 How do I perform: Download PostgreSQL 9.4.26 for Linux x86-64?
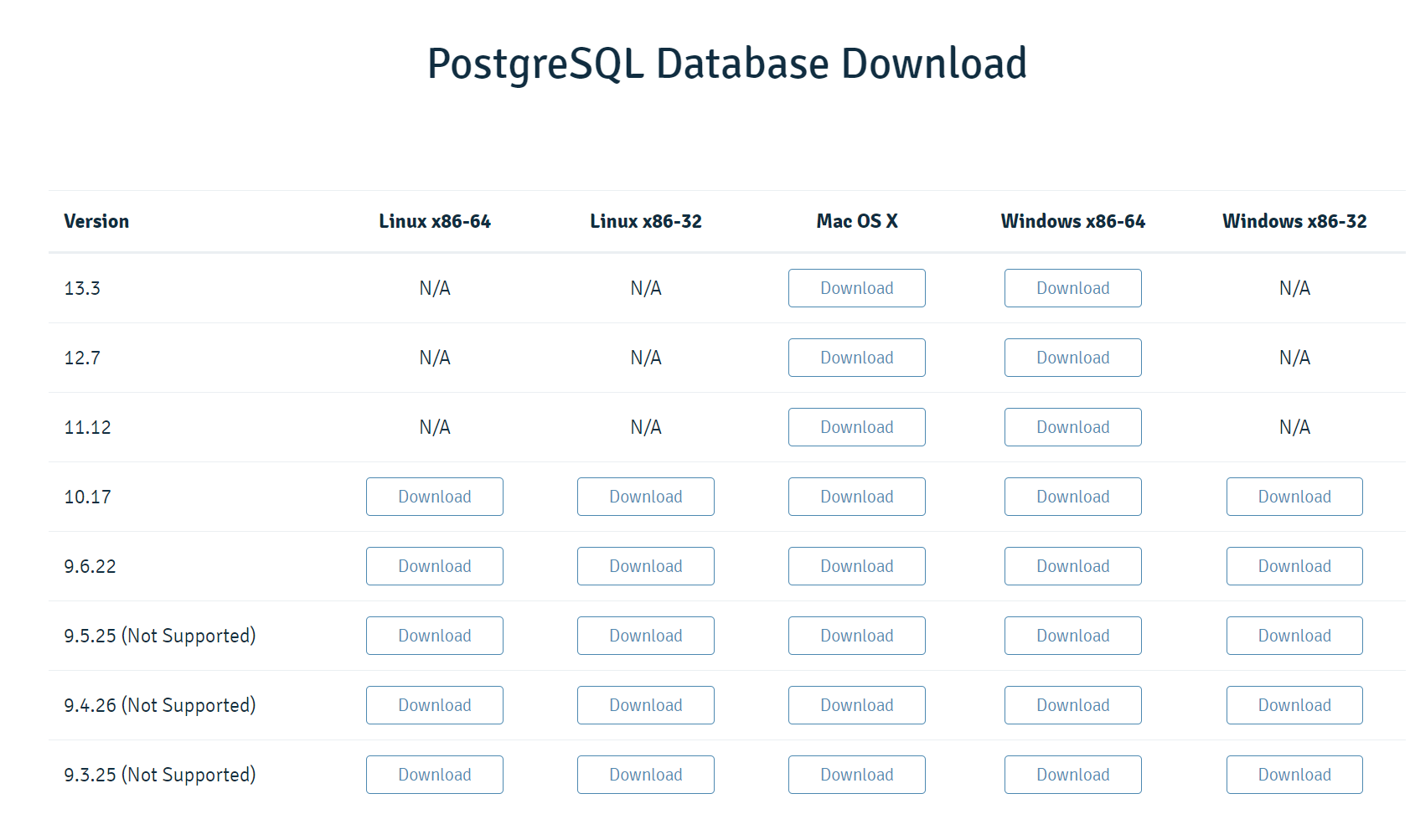coord(434,705)
